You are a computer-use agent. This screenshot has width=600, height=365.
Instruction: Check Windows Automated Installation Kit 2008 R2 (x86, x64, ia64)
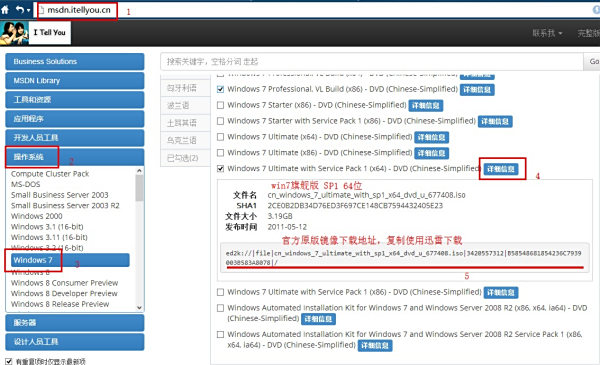point(220,308)
